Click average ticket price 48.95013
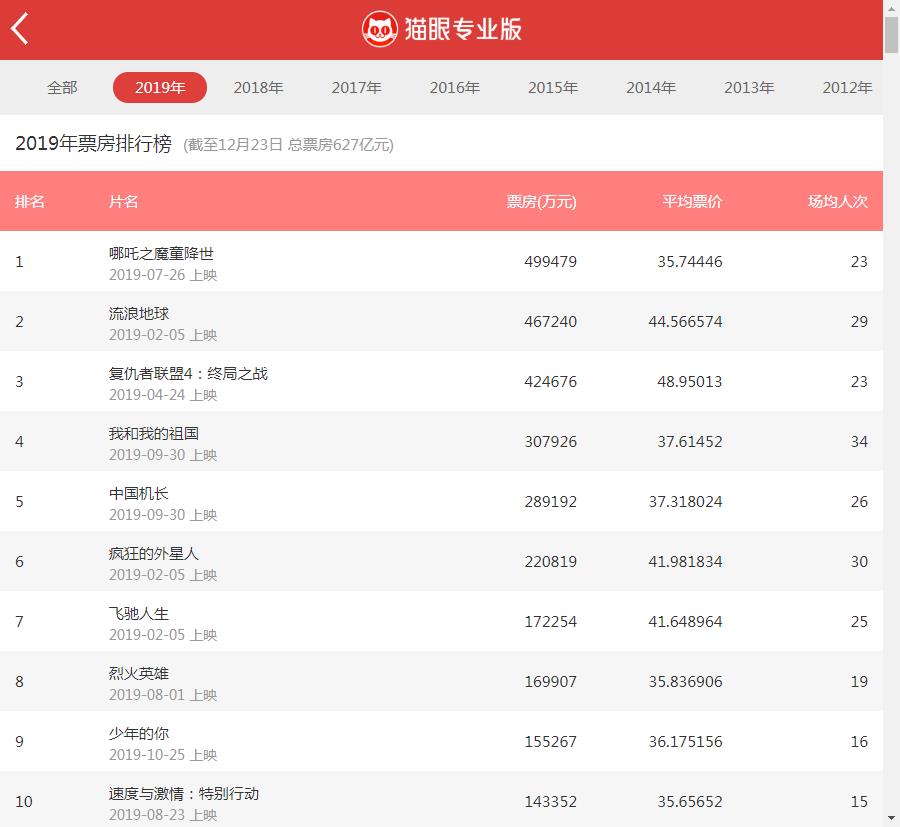This screenshot has height=827, width=900. (690, 382)
